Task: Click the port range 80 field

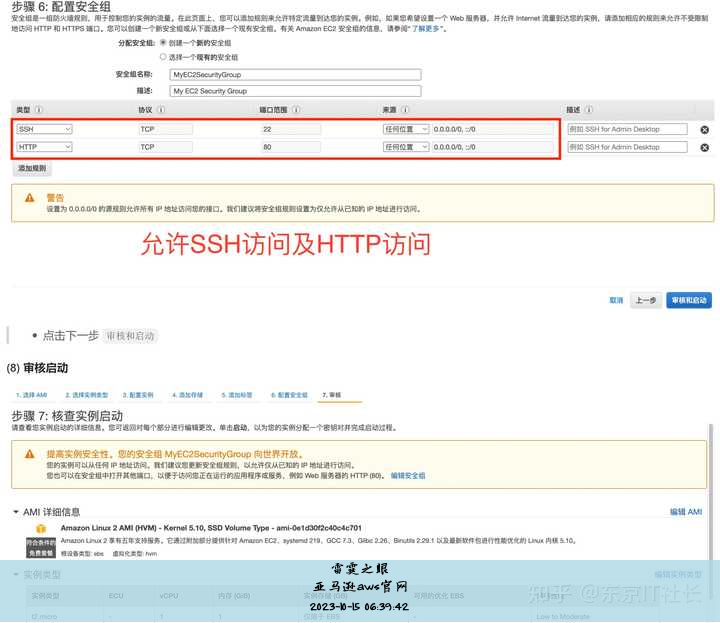Action: tap(291, 147)
